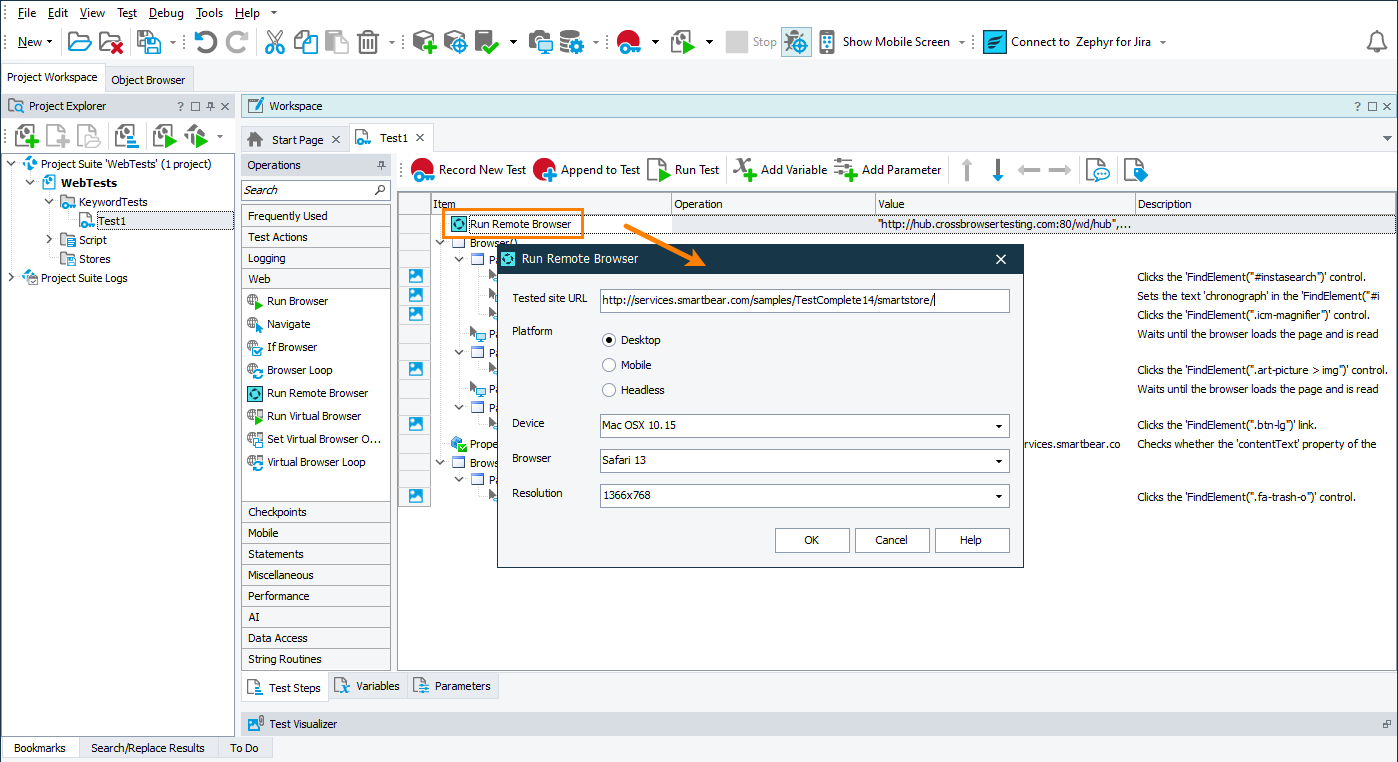
Task: Click OK in the Run Remote Browser dialog
Action: (811, 539)
